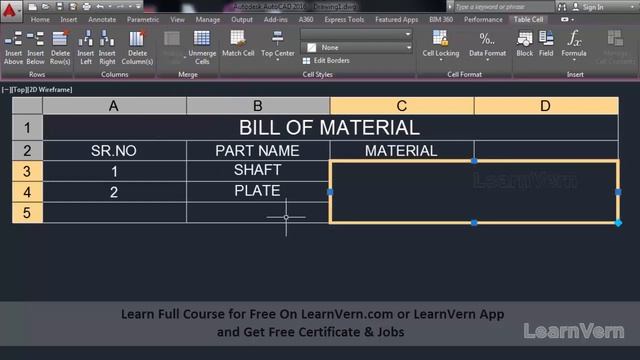Image resolution: width=640 pixels, height=360 pixels.
Task: Switch to Home ribbon tab
Action: [x=40, y=20]
